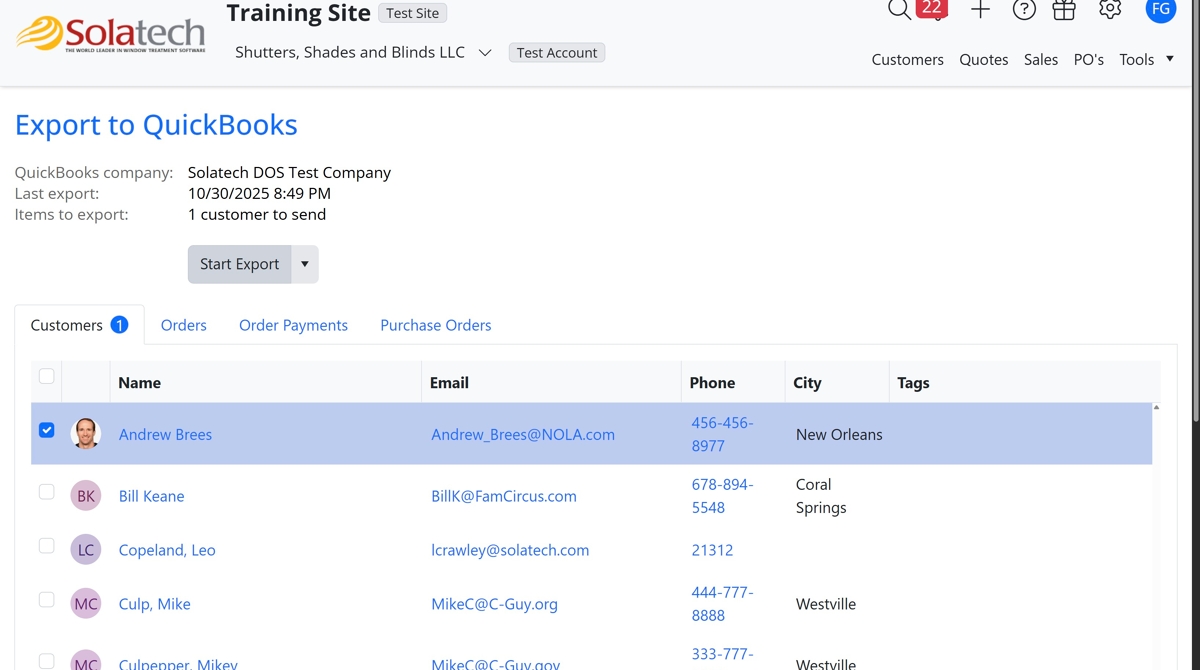Uncheck the Andrew Brees row checkbox
The height and width of the screenshot is (670, 1200).
(x=46, y=430)
